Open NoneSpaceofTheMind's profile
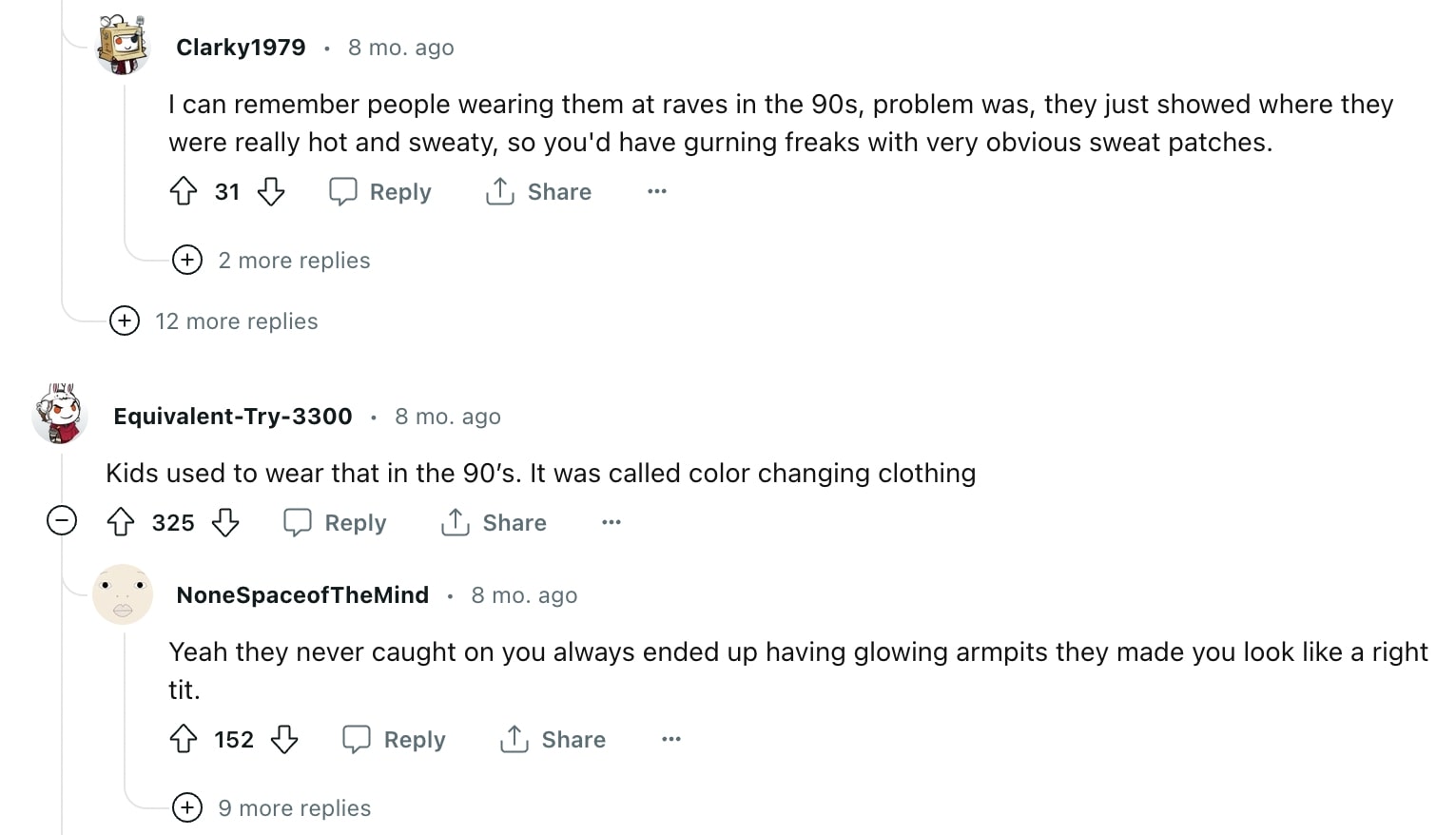1456x835 pixels. click(x=301, y=594)
